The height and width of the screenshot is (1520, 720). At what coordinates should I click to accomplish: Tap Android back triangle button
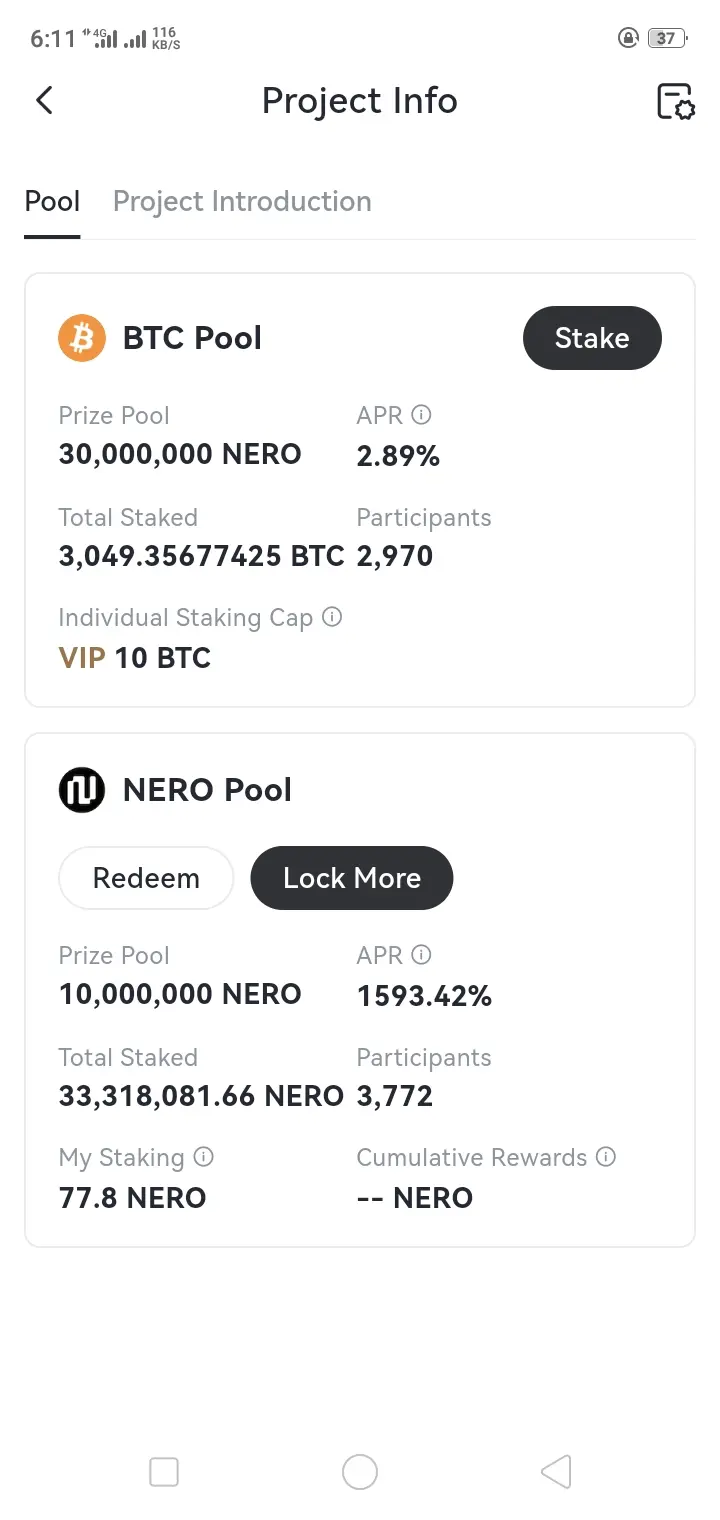(556, 1472)
